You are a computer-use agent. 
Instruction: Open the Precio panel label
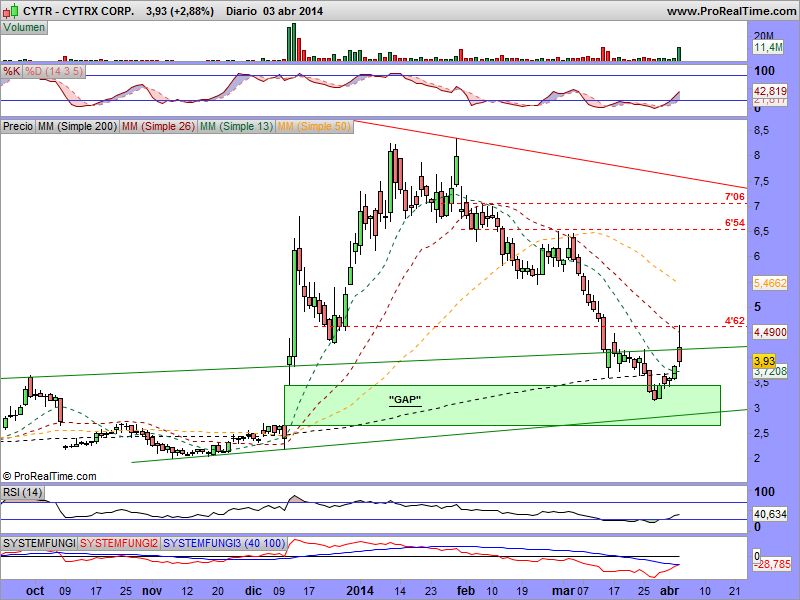point(18,126)
